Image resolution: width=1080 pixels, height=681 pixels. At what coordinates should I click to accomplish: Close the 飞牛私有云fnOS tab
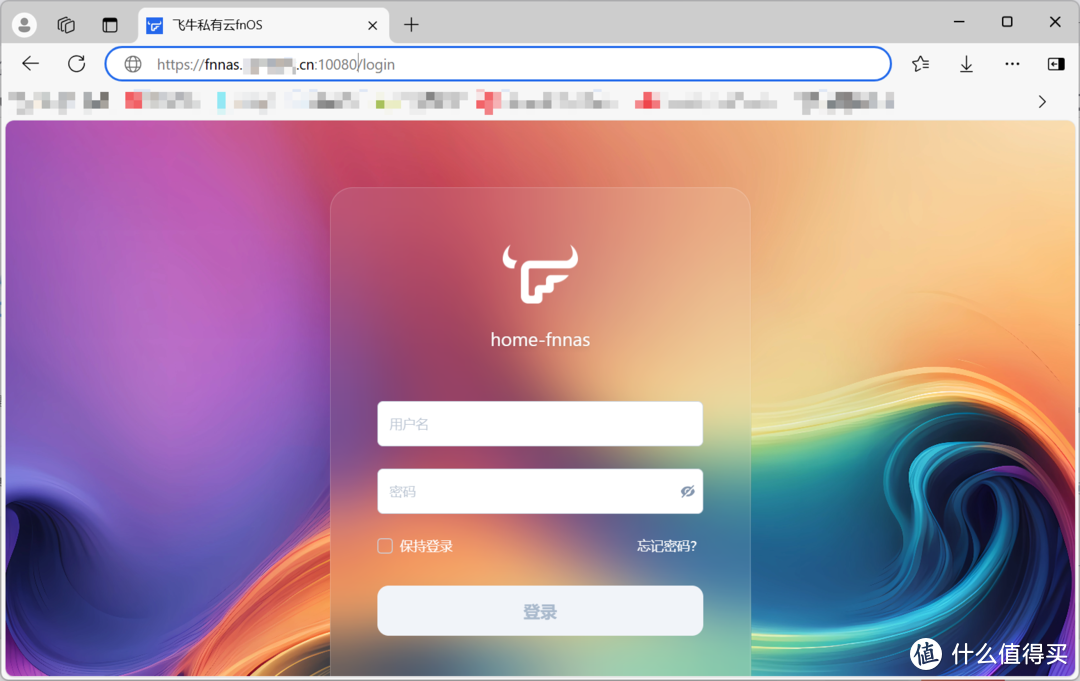tap(373, 25)
